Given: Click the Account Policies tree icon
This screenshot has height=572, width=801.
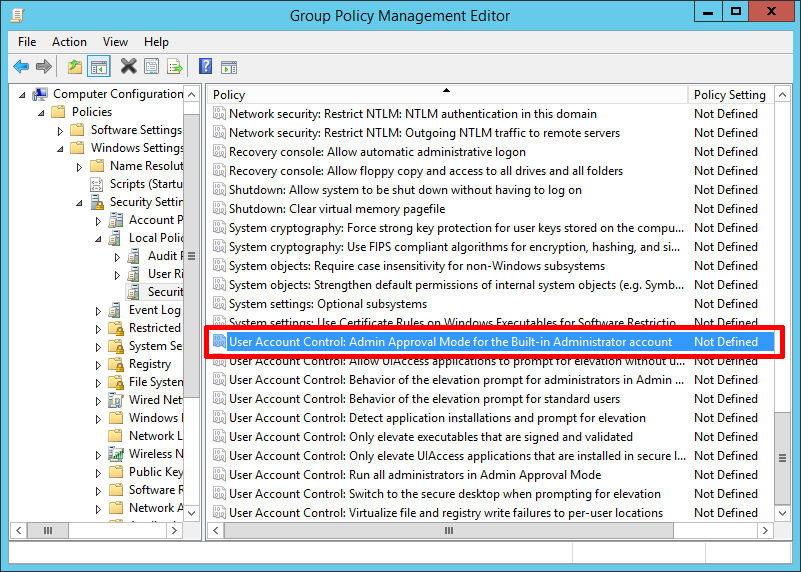Looking at the screenshot, I should pos(115,220).
